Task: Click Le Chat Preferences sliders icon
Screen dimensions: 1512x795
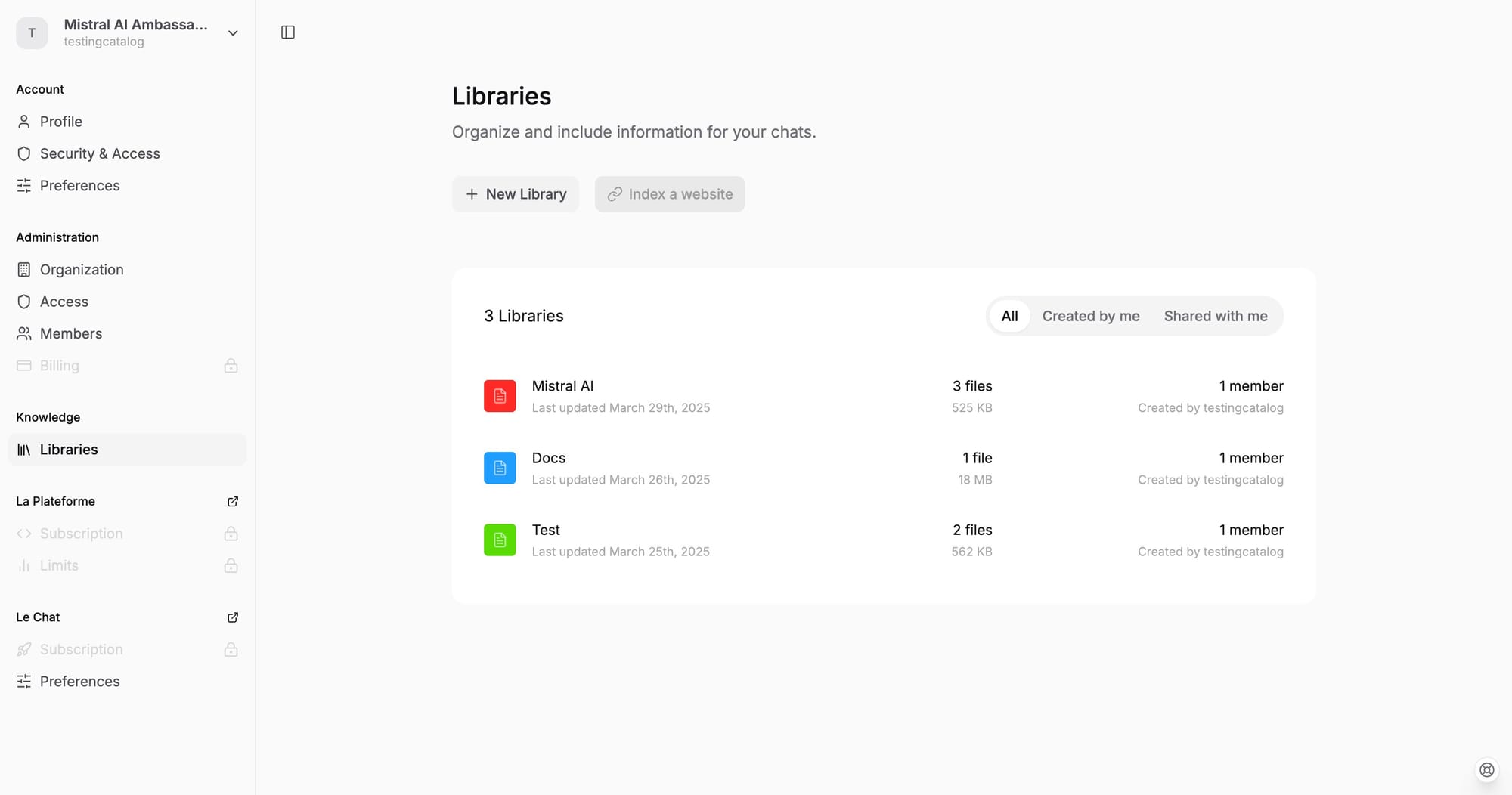Action: point(24,682)
